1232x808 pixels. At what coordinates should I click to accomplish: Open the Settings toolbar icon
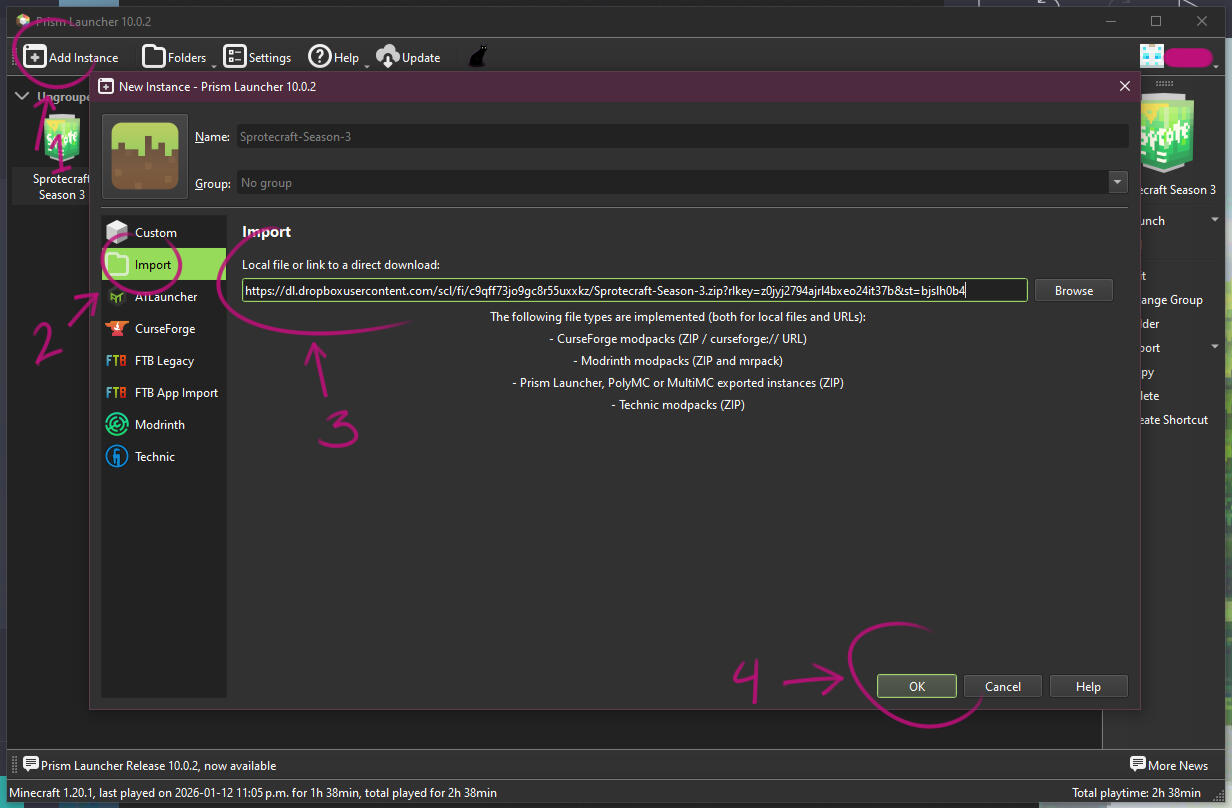point(235,57)
